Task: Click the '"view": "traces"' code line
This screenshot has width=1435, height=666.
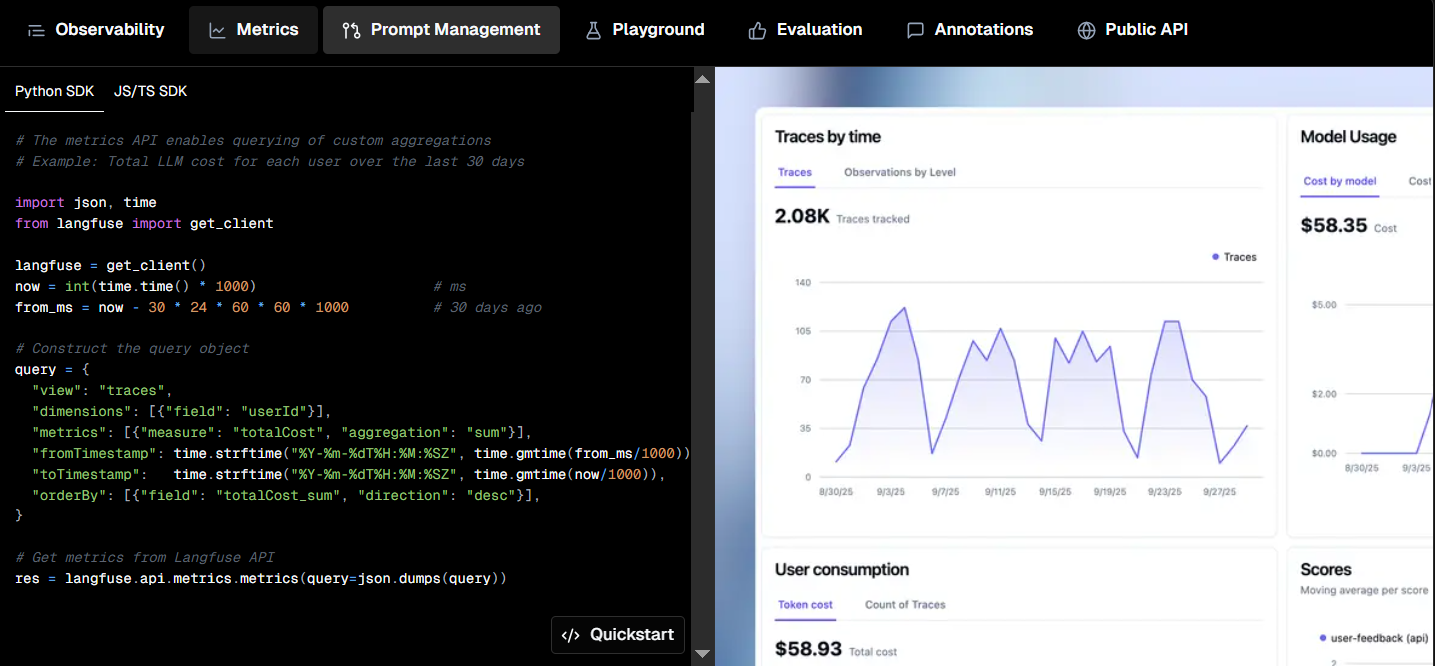Action: (x=102, y=390)
